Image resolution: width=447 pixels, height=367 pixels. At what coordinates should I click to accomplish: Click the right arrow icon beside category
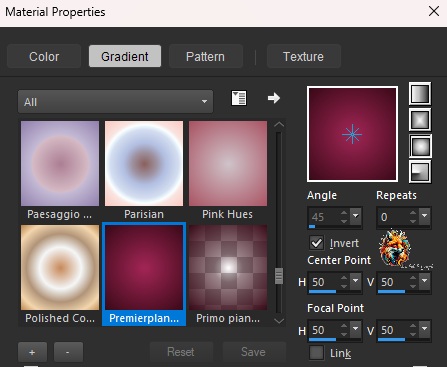click(274, 98)
